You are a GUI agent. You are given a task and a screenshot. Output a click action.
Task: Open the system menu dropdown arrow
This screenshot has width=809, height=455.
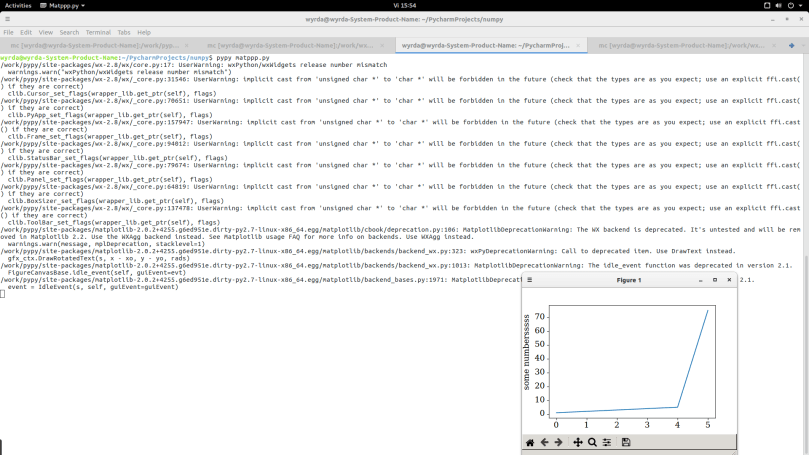(x=801, y=5)
